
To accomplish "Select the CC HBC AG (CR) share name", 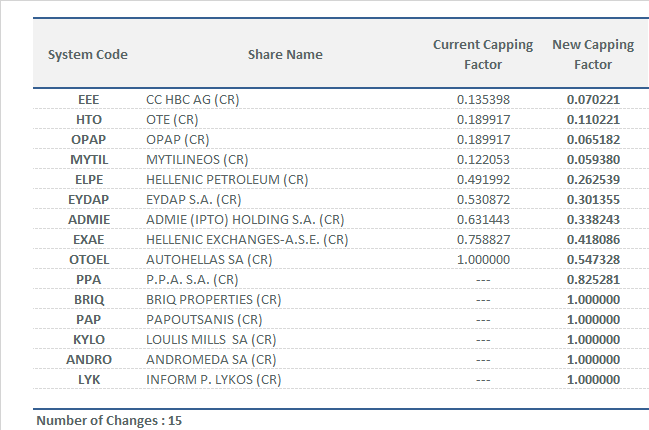I will pyautogui.click(x=192, y=100).
